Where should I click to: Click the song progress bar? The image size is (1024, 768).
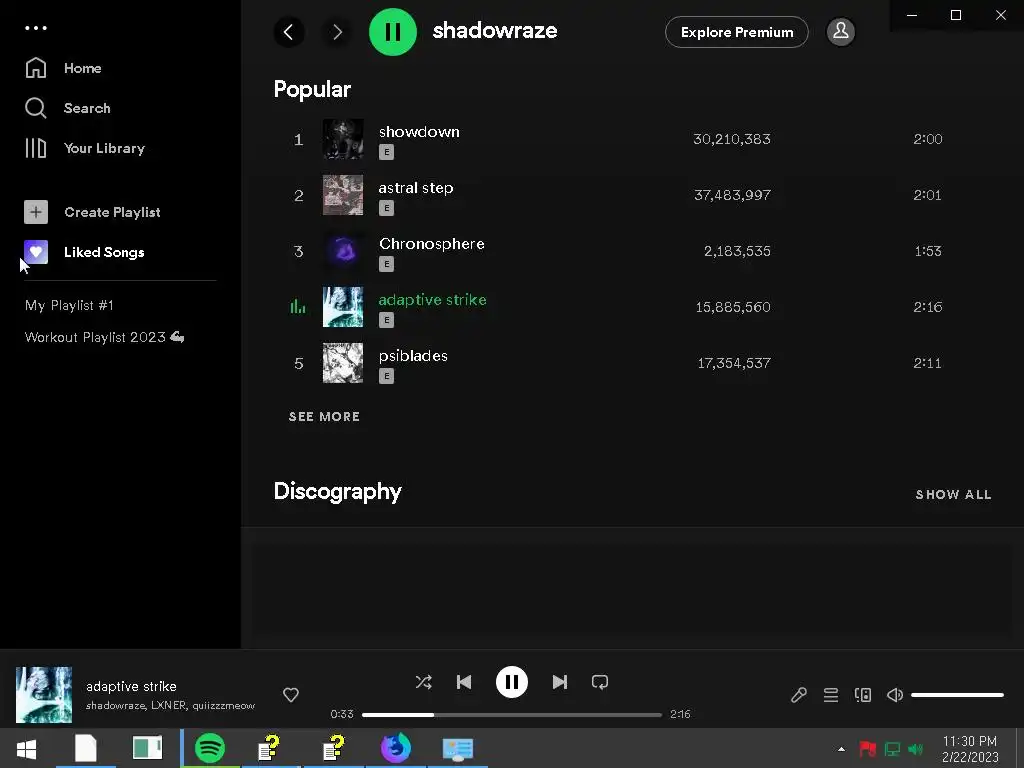coord(511,714)
